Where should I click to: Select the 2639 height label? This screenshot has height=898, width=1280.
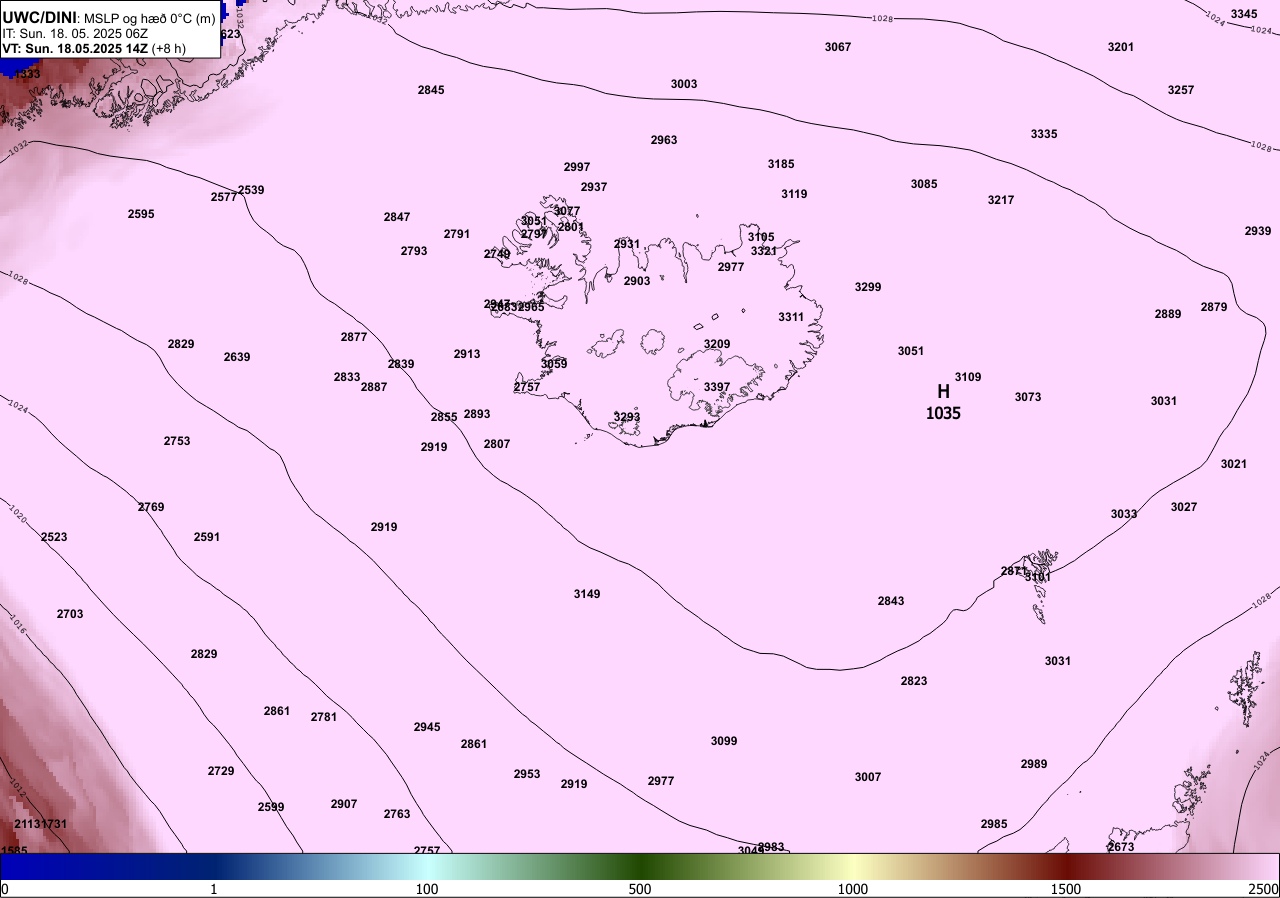click(x=237, y=357)
